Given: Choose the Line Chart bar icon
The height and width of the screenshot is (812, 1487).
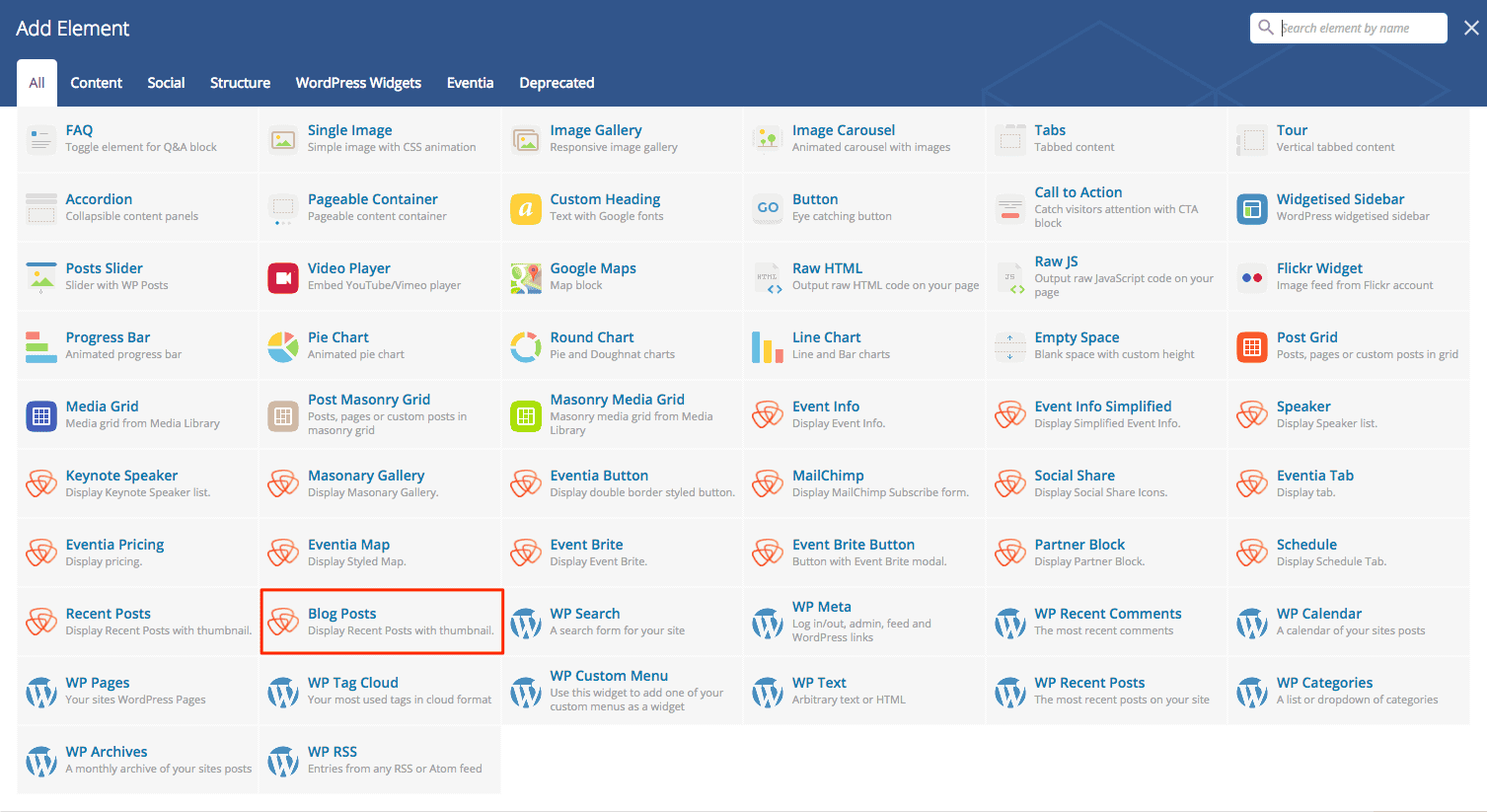Looking at the screenshot, I should (767, 347).
